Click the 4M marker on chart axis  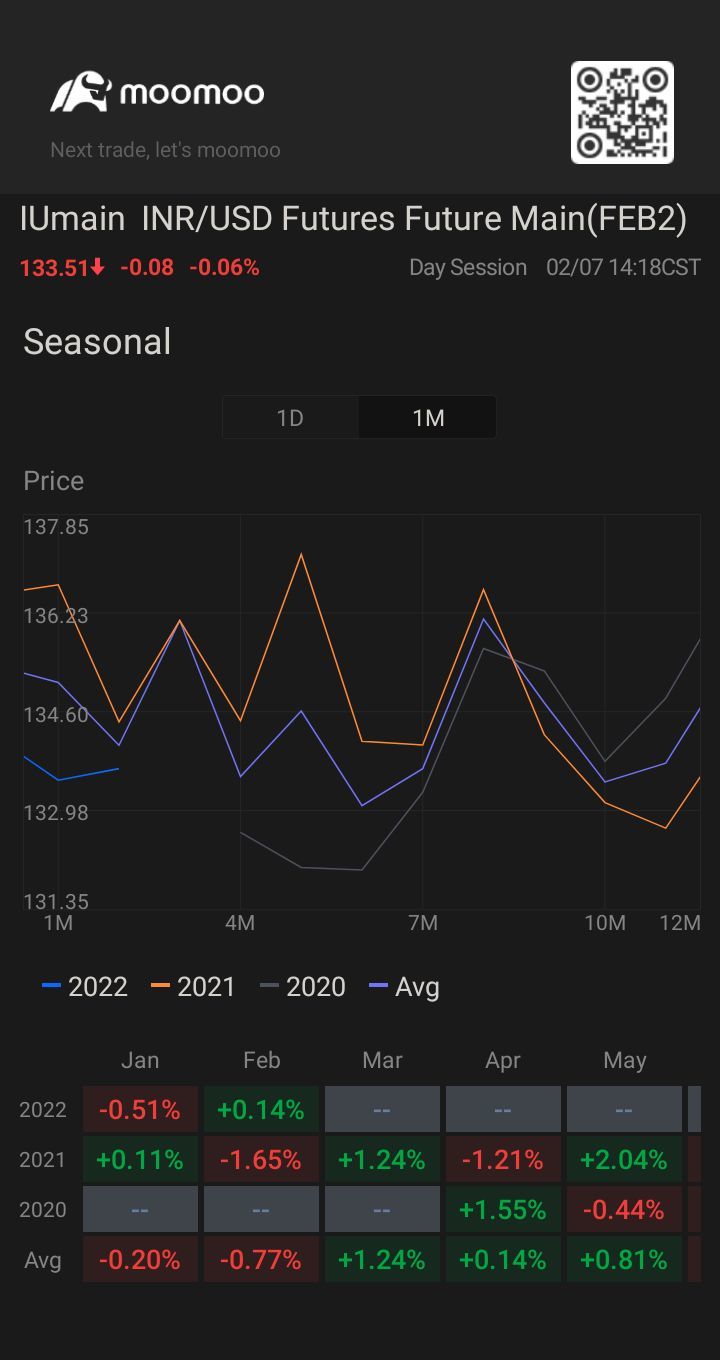[x=240, y=923]
